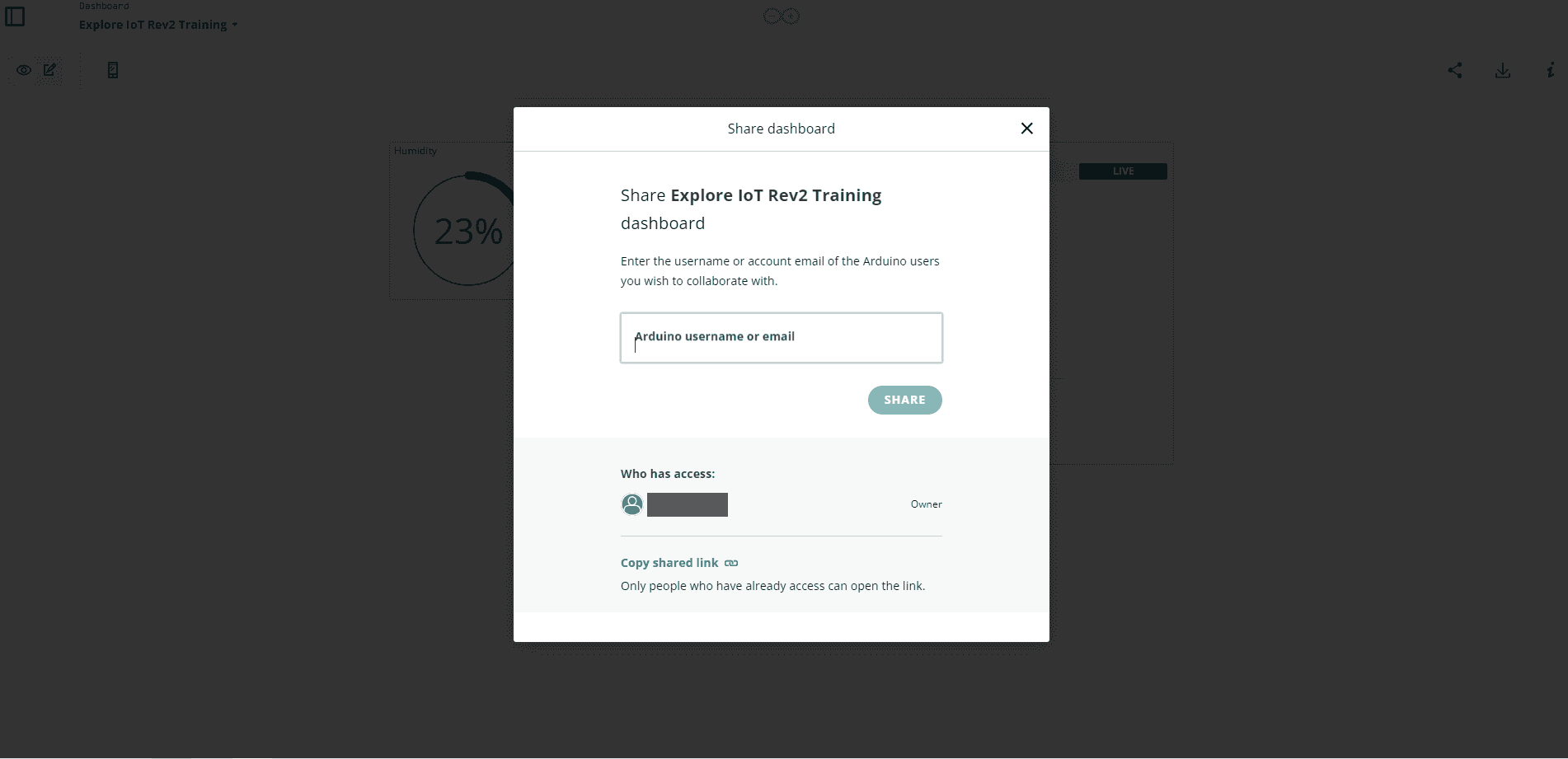Open the mobile layout icon
The width and height of the screenshot is (1568, 759).
tap(113, 70)
